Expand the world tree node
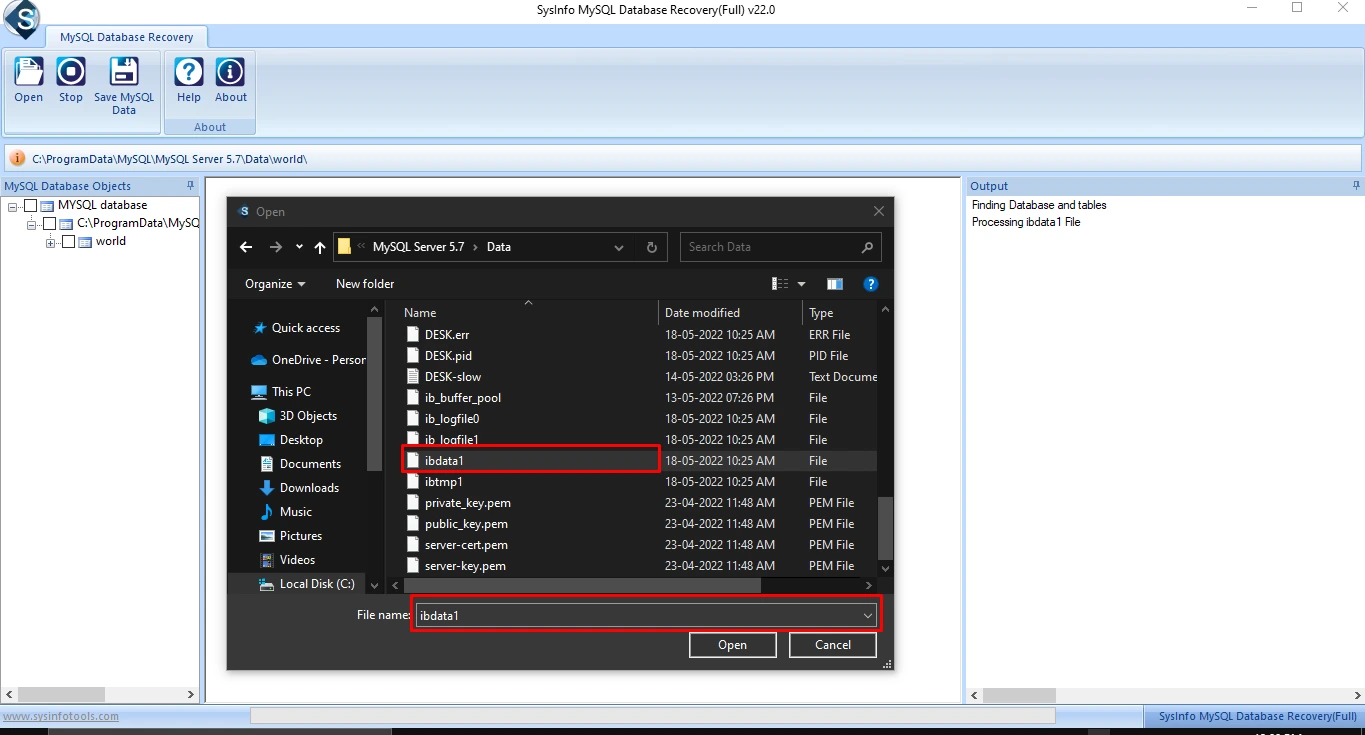The height and width of the screenshot is (735, 1365). click(50, 241)
